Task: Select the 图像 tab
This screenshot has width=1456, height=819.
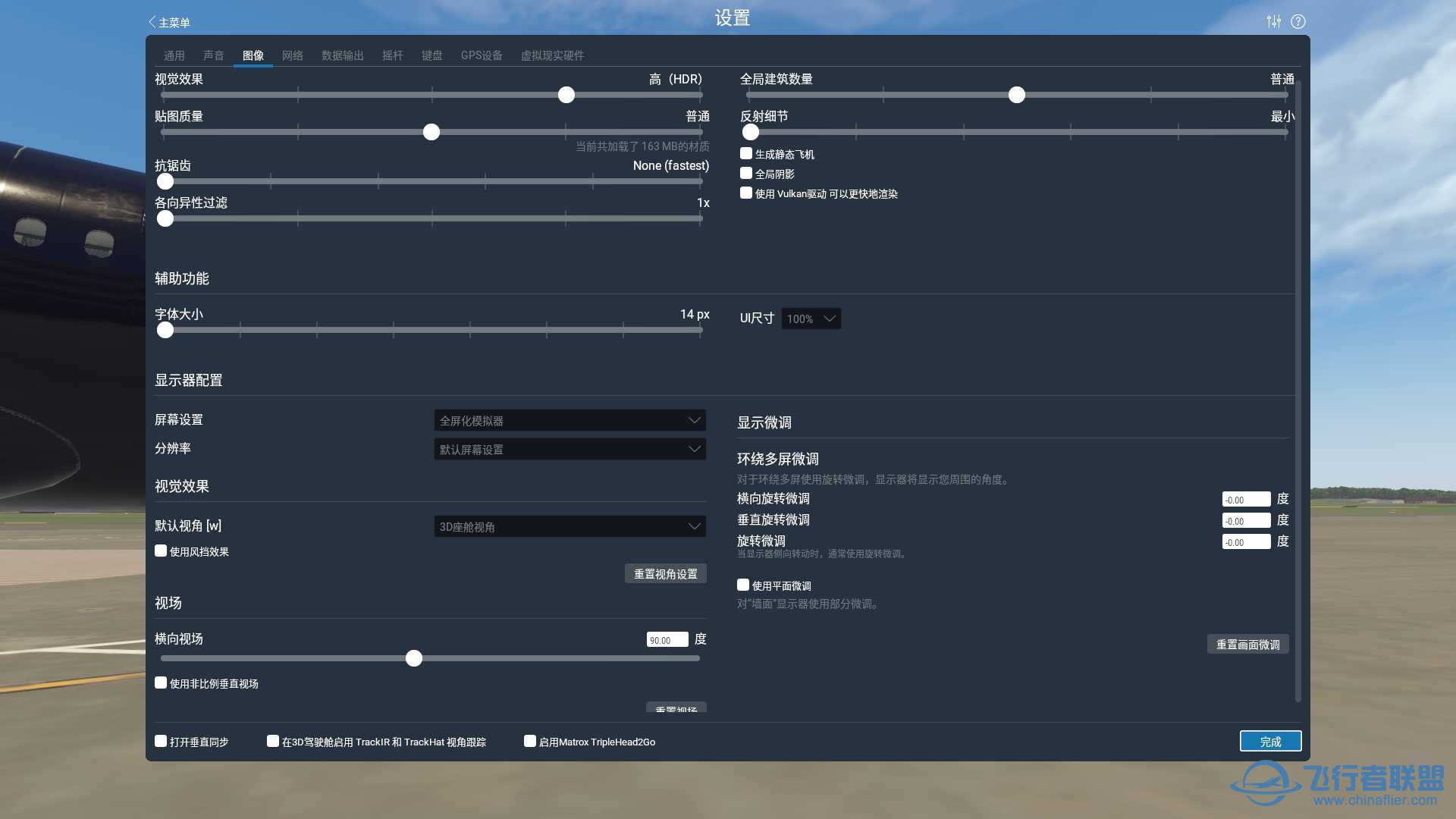Action: pos(253,55)
